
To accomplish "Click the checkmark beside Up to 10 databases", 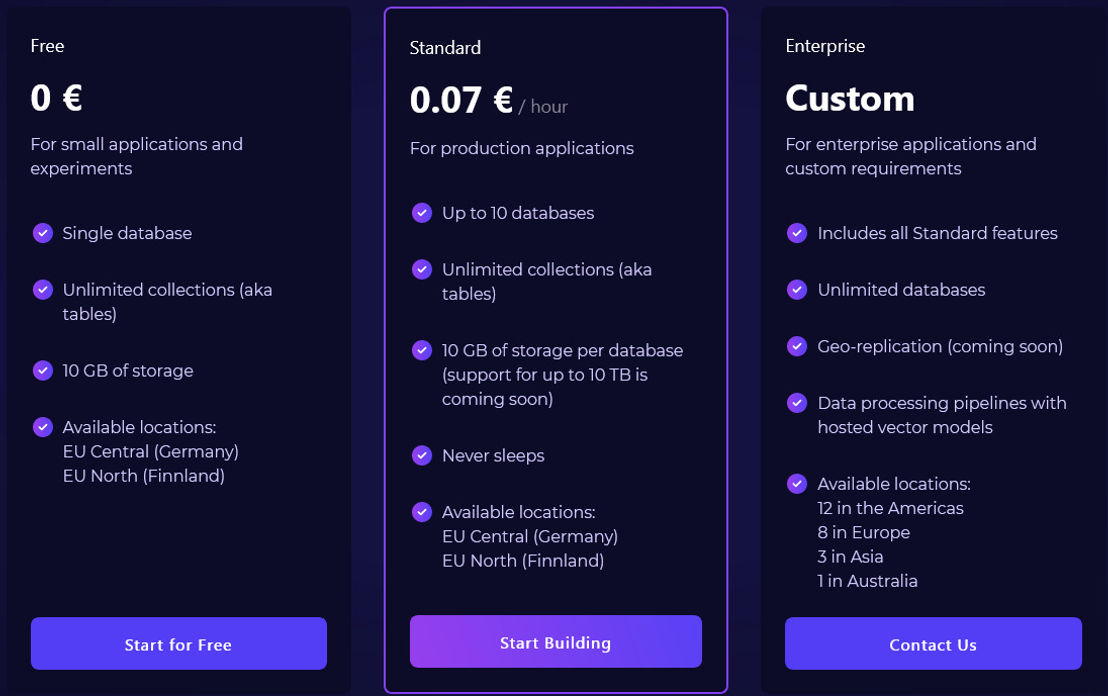I will 422,213.
